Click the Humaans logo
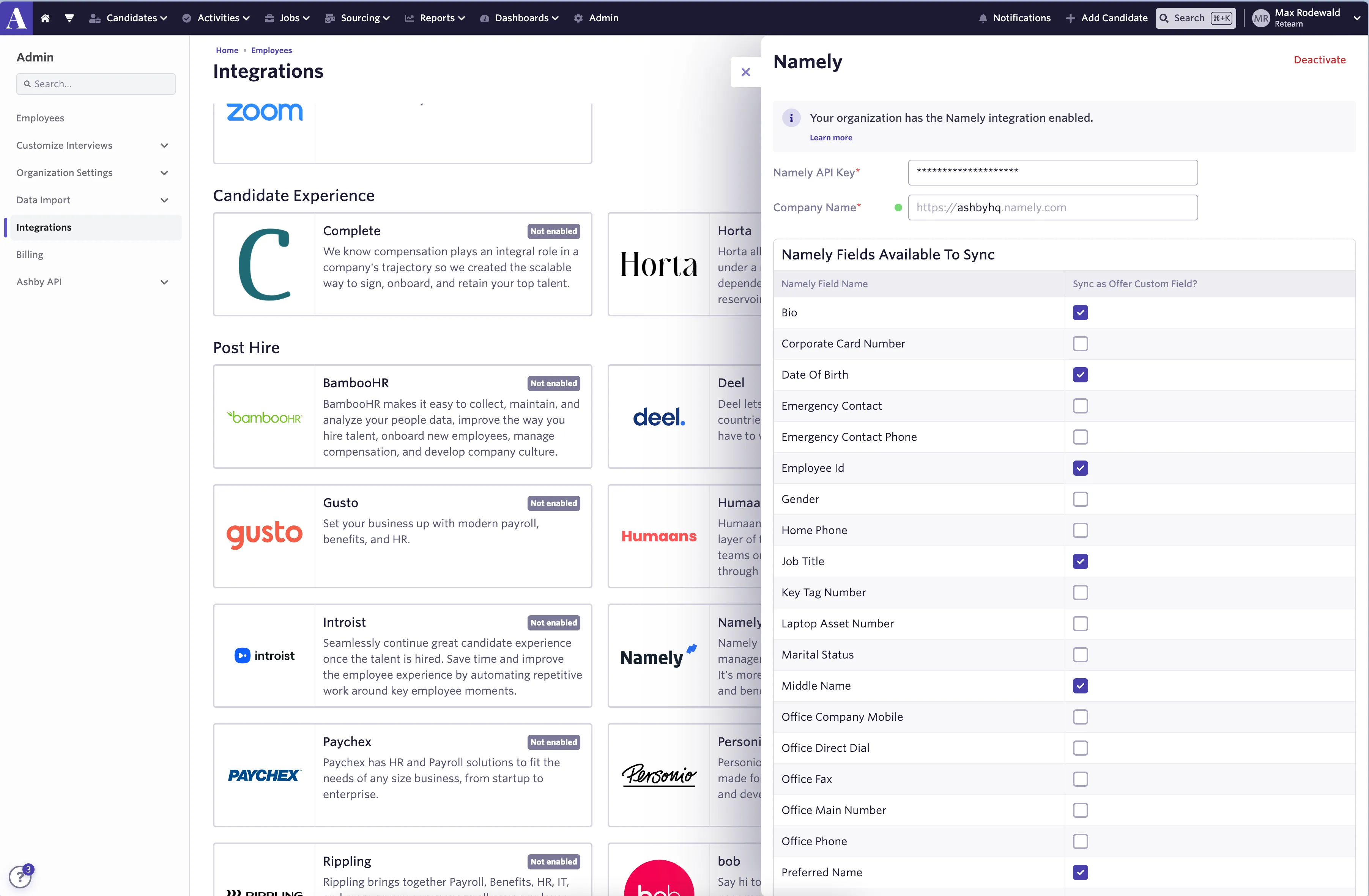1369x896 pixels. pyautogui.click(x=659, y=536)
